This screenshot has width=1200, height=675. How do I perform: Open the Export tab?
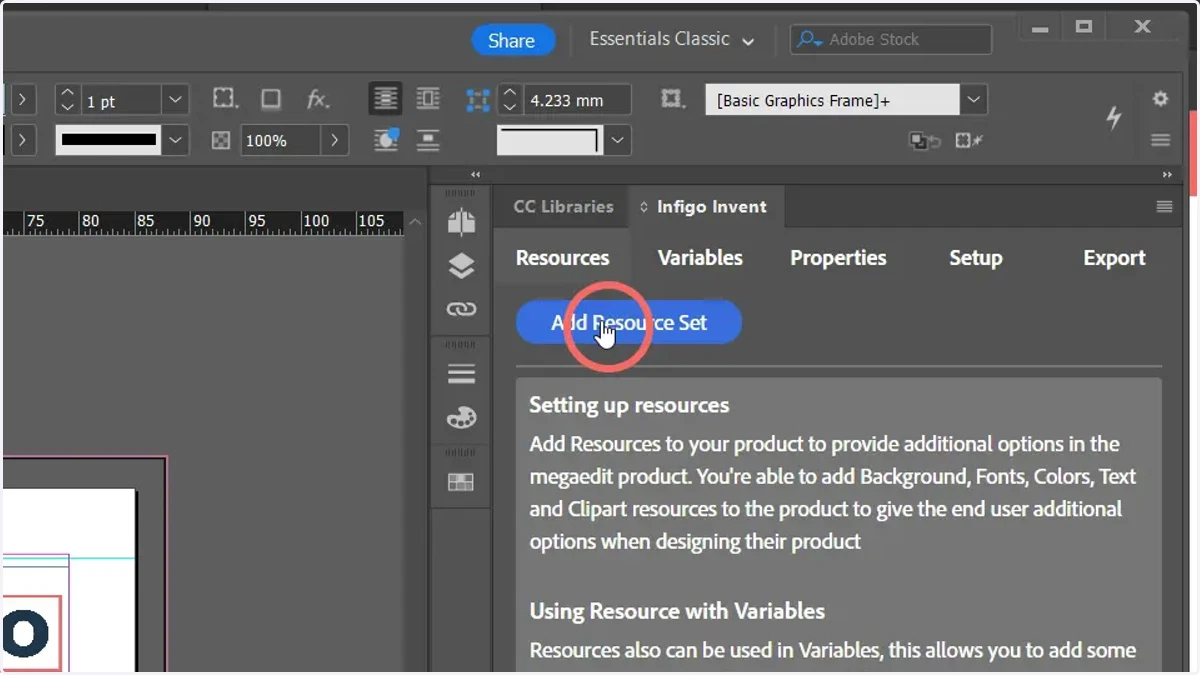(1114, 258)
